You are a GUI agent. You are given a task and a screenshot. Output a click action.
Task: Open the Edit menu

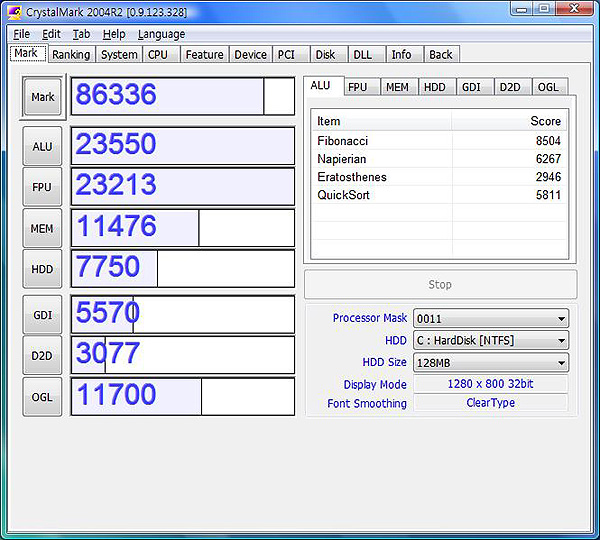pyautogui.click(x=51, y=34)
